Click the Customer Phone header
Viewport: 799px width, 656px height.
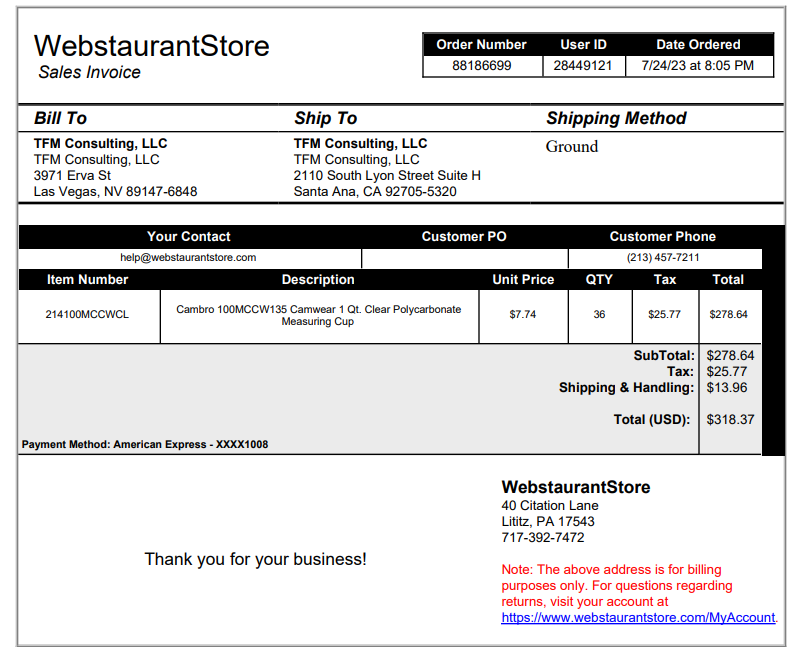(x=663, y=237)
